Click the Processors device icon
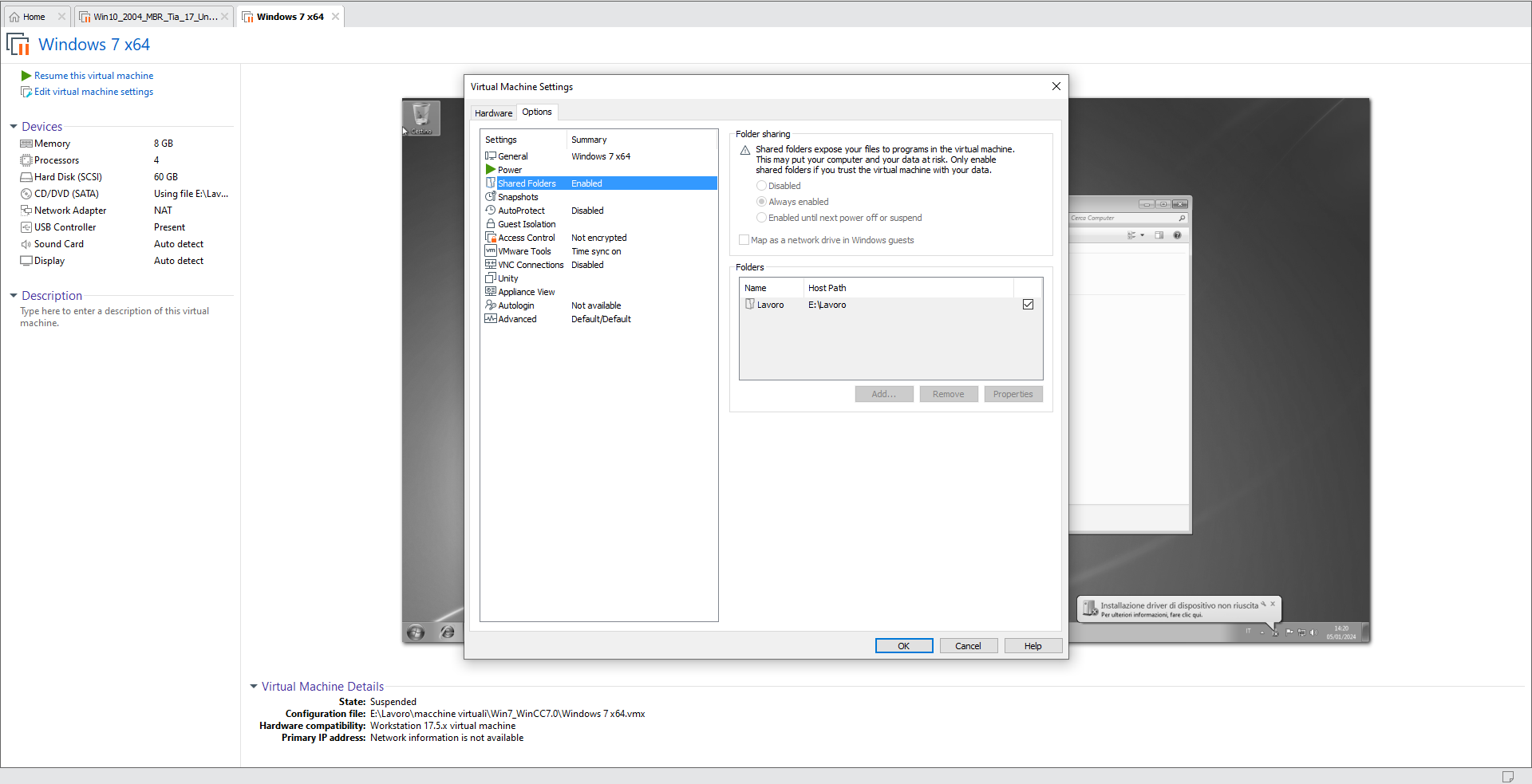This screenshot has width=1532, height=784. click(26, 160)
